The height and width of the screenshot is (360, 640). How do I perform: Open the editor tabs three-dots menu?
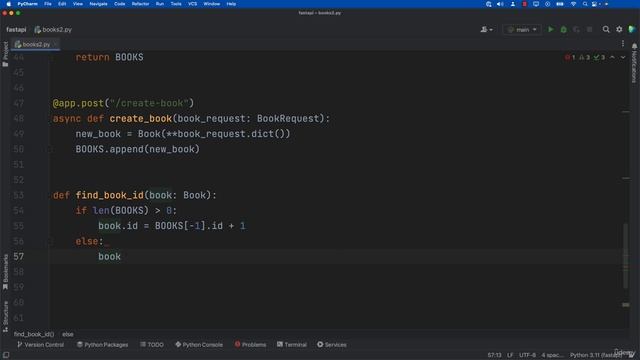coord(623,44)
